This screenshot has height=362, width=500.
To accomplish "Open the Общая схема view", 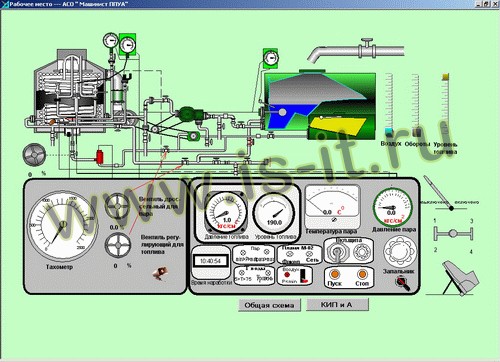I will pyautogui.click(x=269, y=305).
